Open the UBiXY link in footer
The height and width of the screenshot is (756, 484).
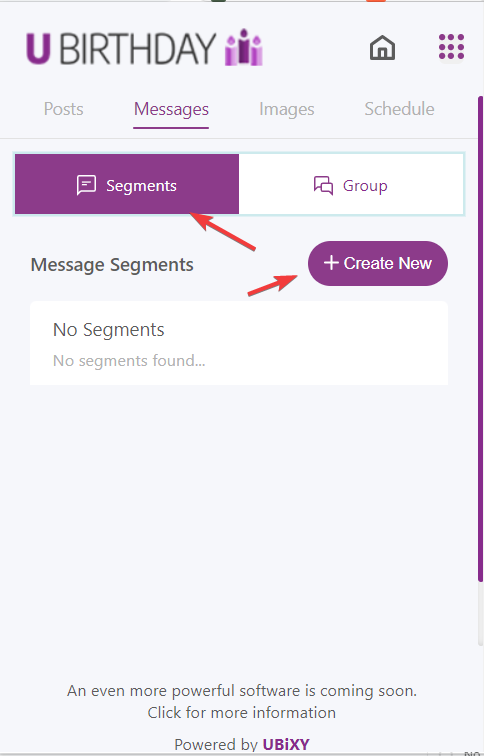coord(286,744)
